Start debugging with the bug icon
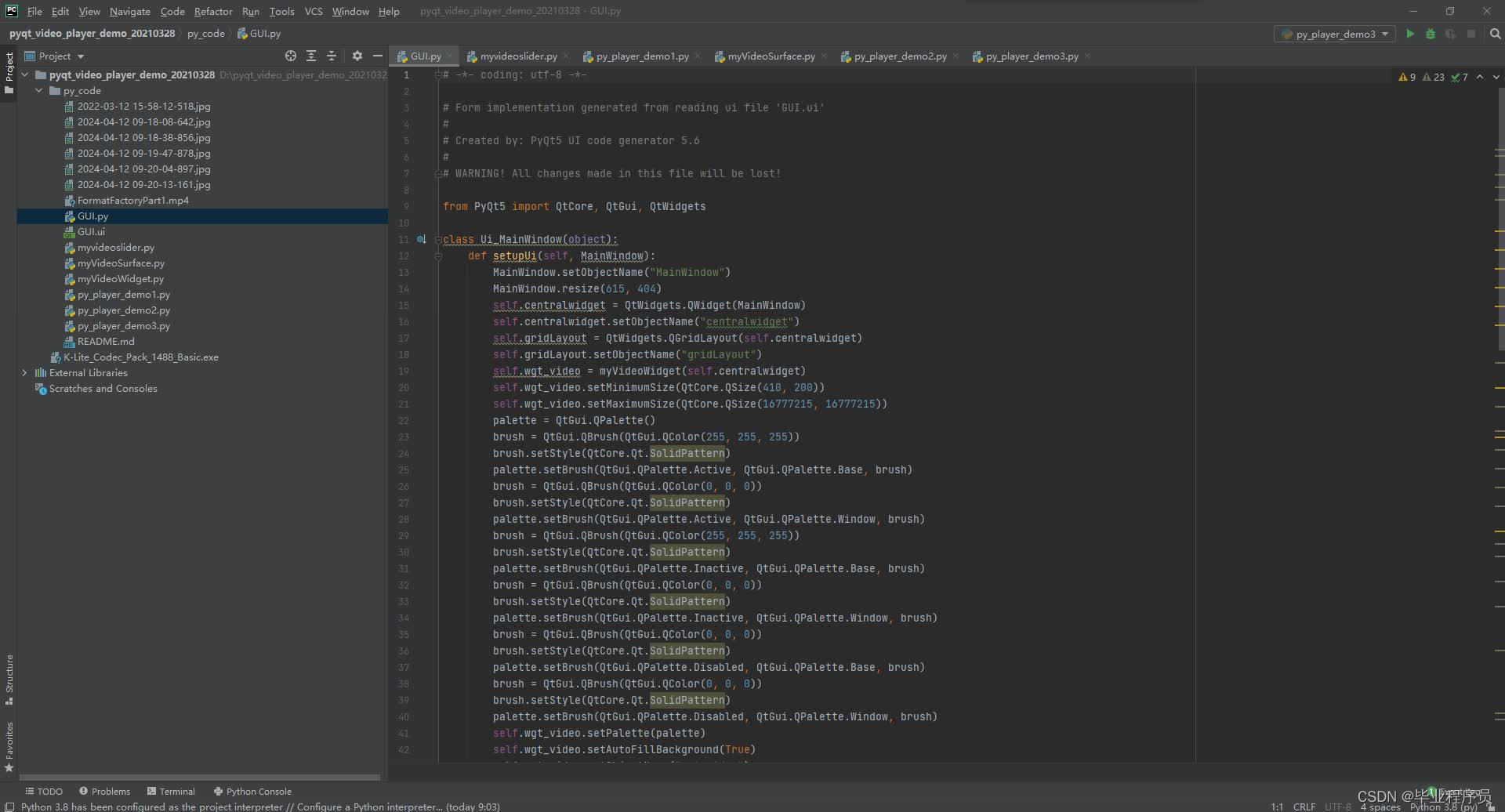This screenshot has height=812, width=1505. pos(1431,34)
